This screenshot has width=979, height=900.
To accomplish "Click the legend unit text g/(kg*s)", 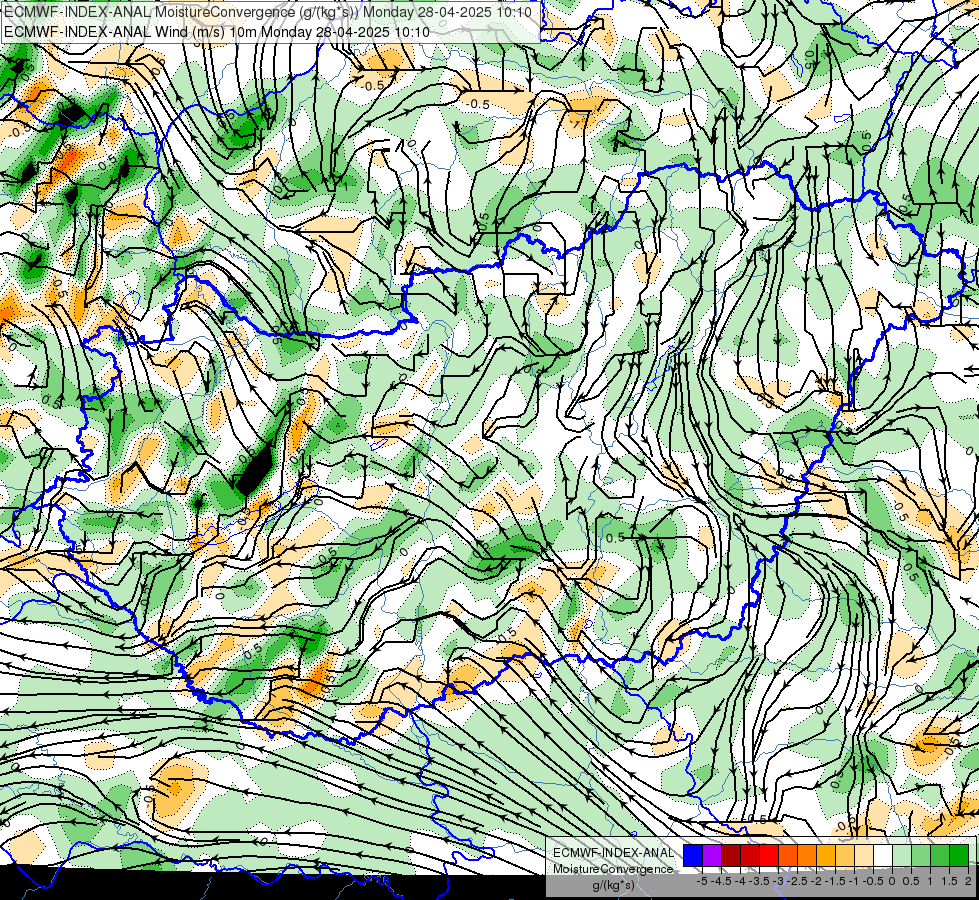I will (x=613, y=885).
